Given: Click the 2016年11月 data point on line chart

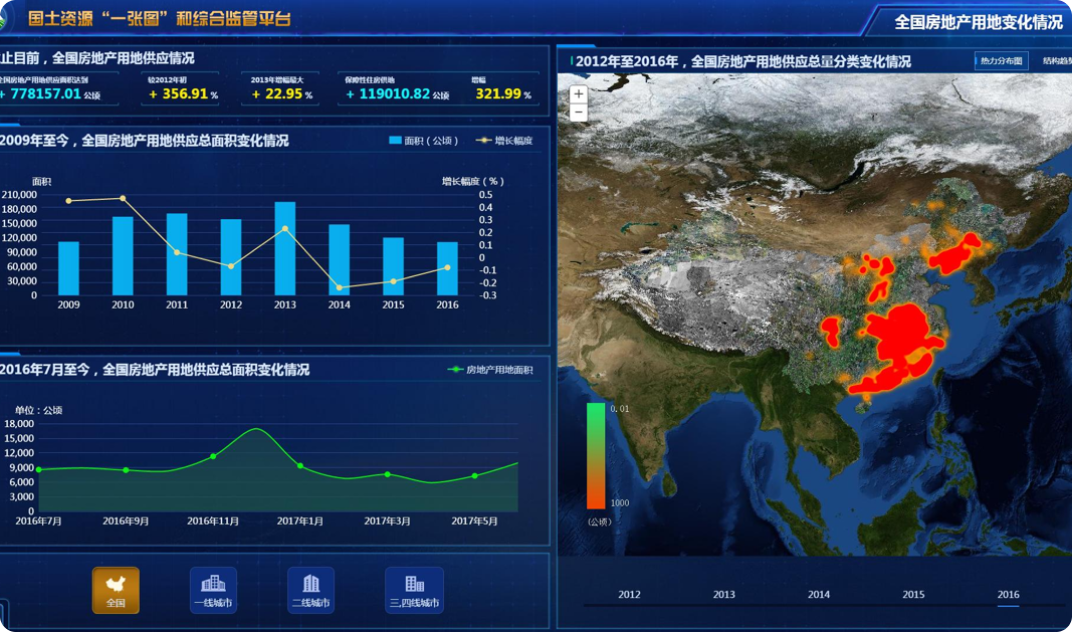Looking at the screenshot, I should coord(213,457).
